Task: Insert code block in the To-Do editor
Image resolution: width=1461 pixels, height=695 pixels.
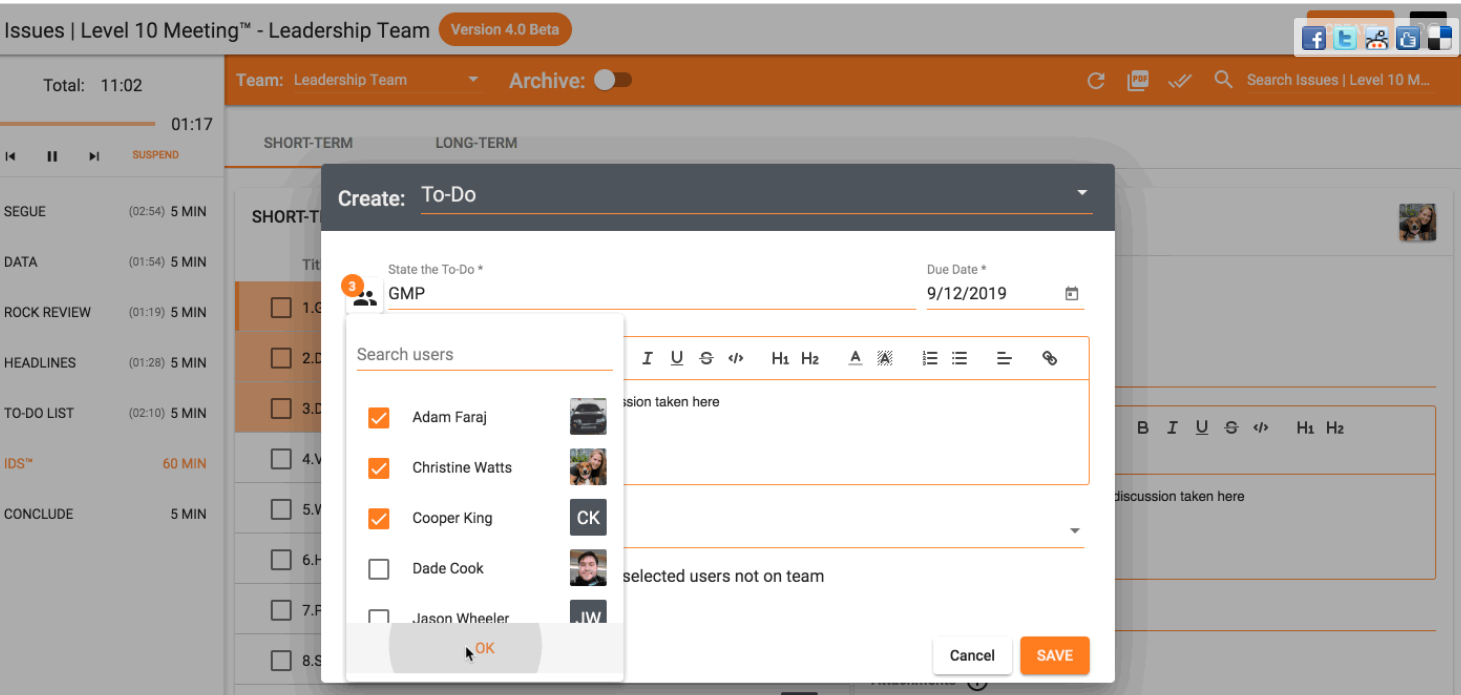Action: 736,358
